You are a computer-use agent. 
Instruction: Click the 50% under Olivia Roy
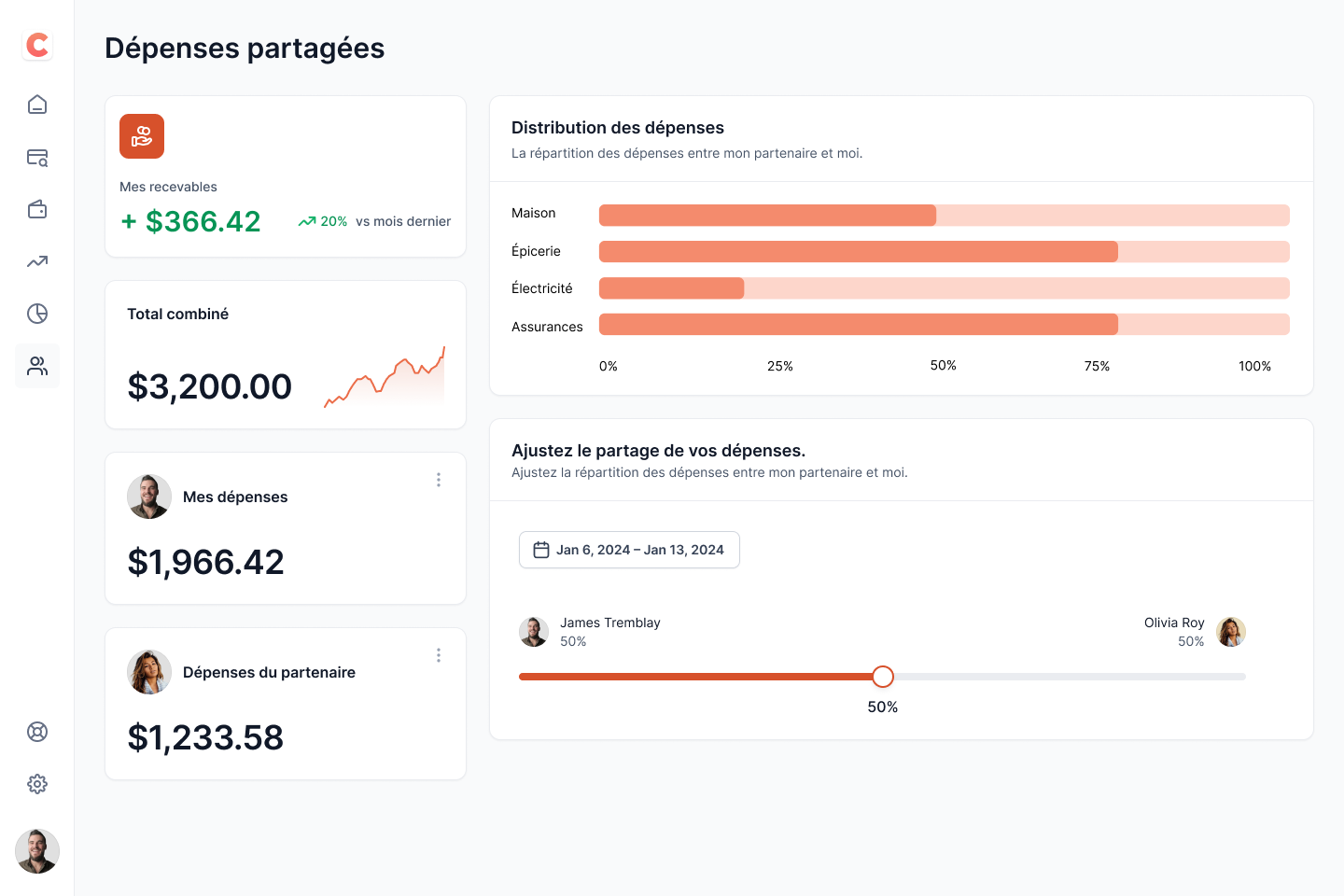[x=1191, y=641]
